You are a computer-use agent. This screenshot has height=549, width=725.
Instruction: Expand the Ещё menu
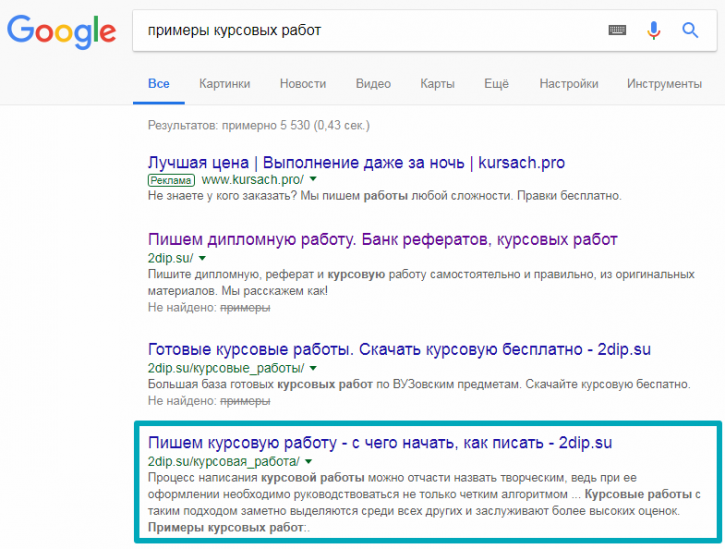(x=496, y=84)
